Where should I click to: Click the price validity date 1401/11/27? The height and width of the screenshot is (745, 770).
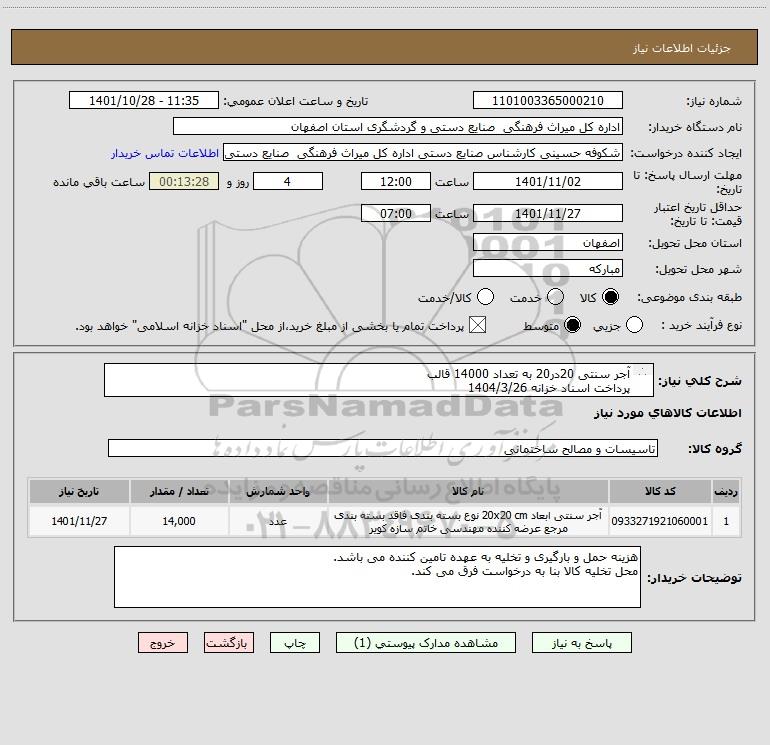point(548,213)
